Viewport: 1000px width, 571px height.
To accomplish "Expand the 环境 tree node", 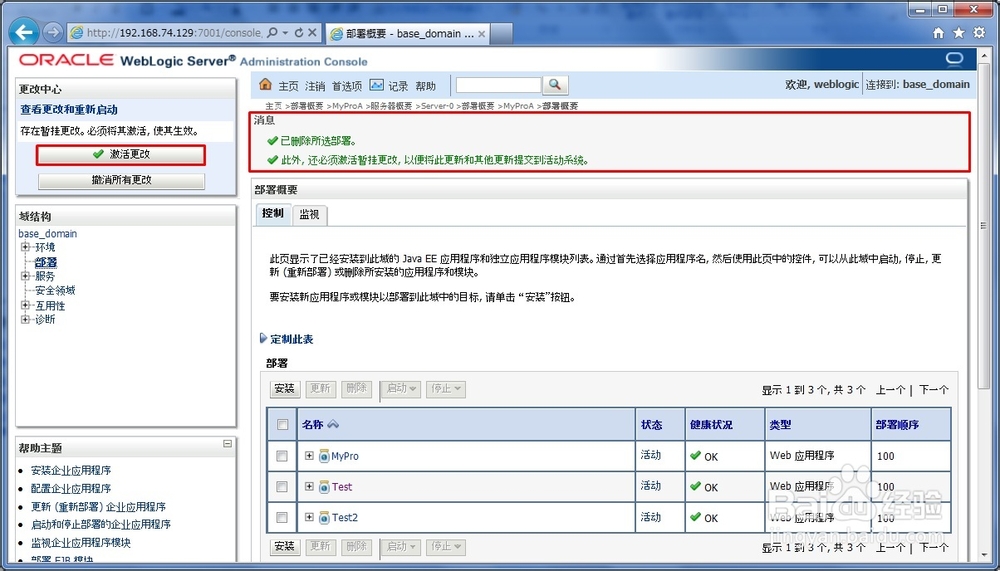I will [25, 247].
